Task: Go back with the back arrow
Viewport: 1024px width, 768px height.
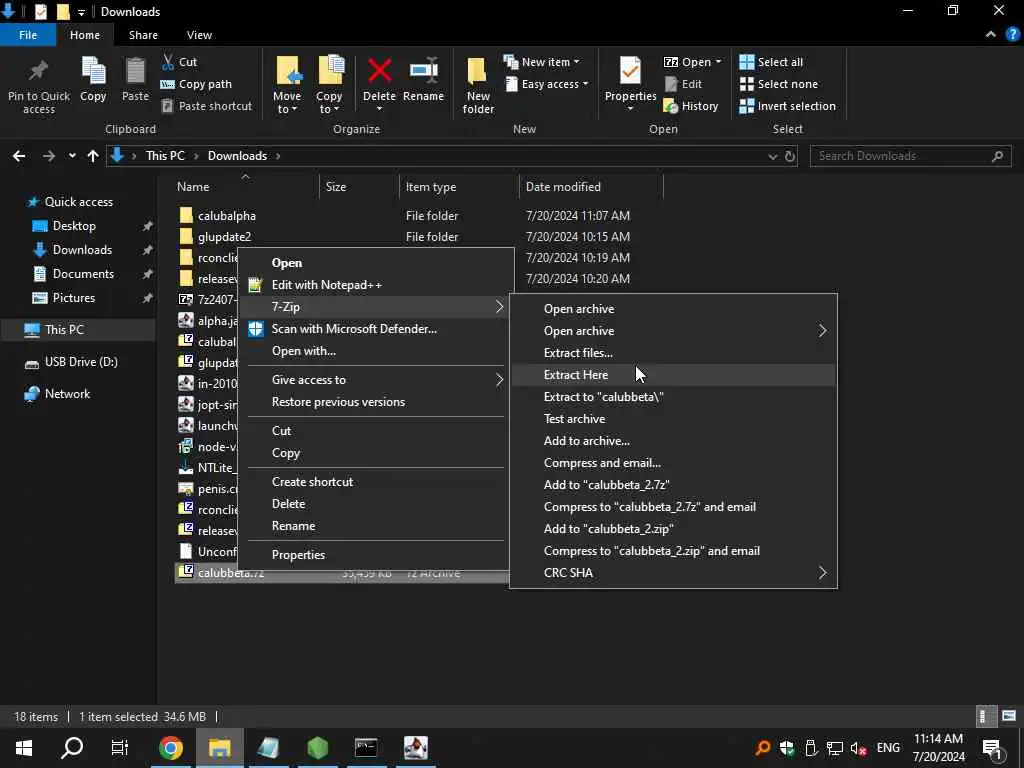Action: (x=19, y=156)
